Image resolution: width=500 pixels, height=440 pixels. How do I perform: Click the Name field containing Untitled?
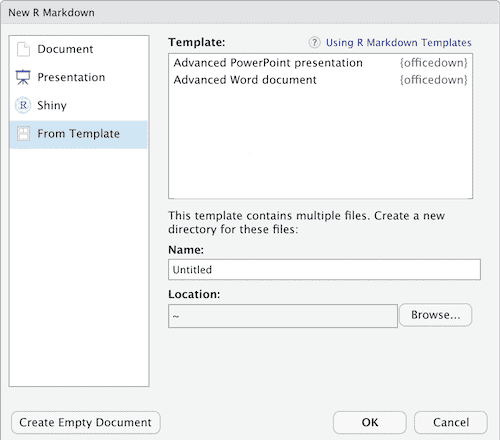(x=324, y=270)
